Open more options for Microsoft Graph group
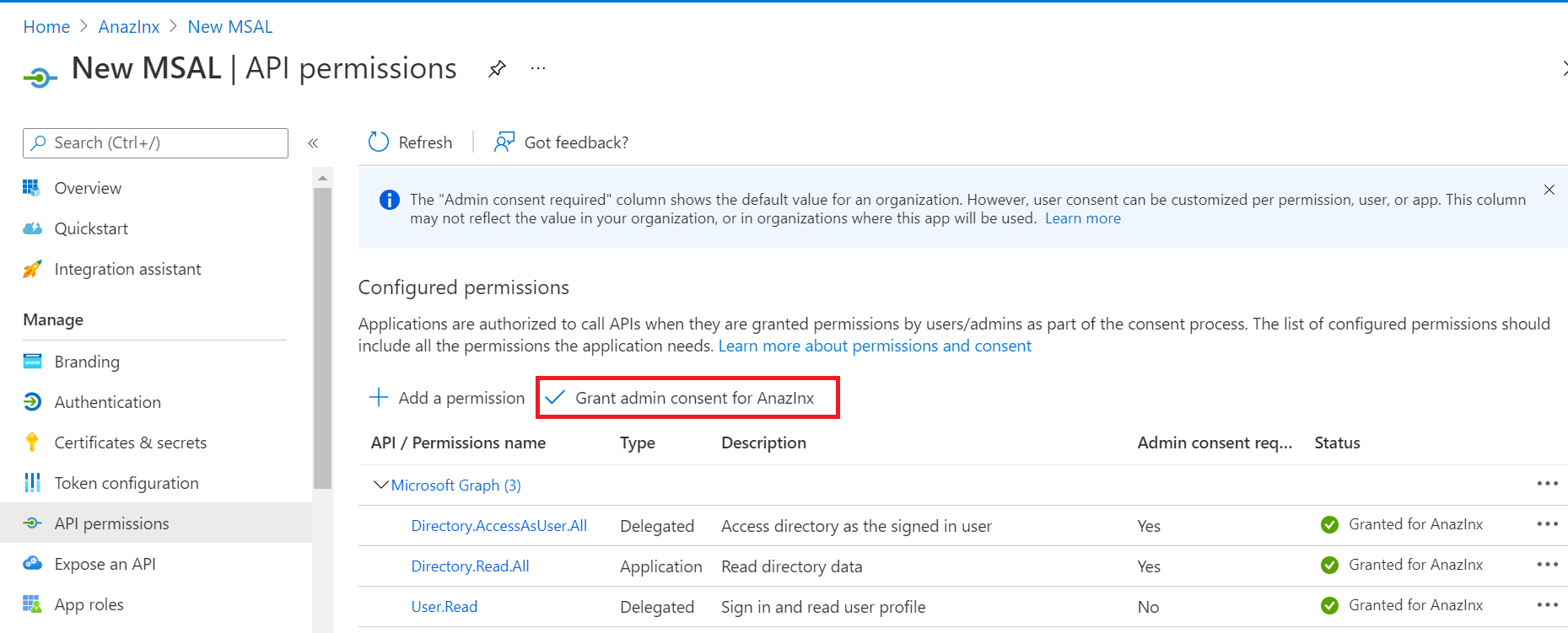 [x=1547, y=484]
